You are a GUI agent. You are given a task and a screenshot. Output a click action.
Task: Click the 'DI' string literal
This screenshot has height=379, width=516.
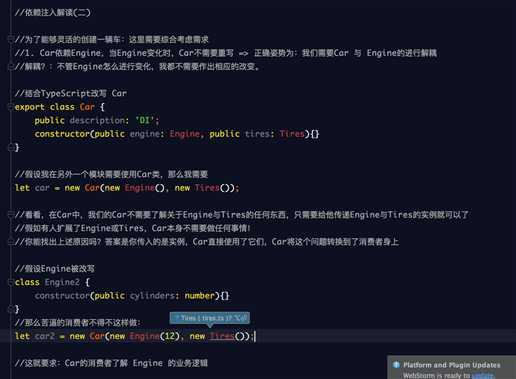tap(145, 120)
